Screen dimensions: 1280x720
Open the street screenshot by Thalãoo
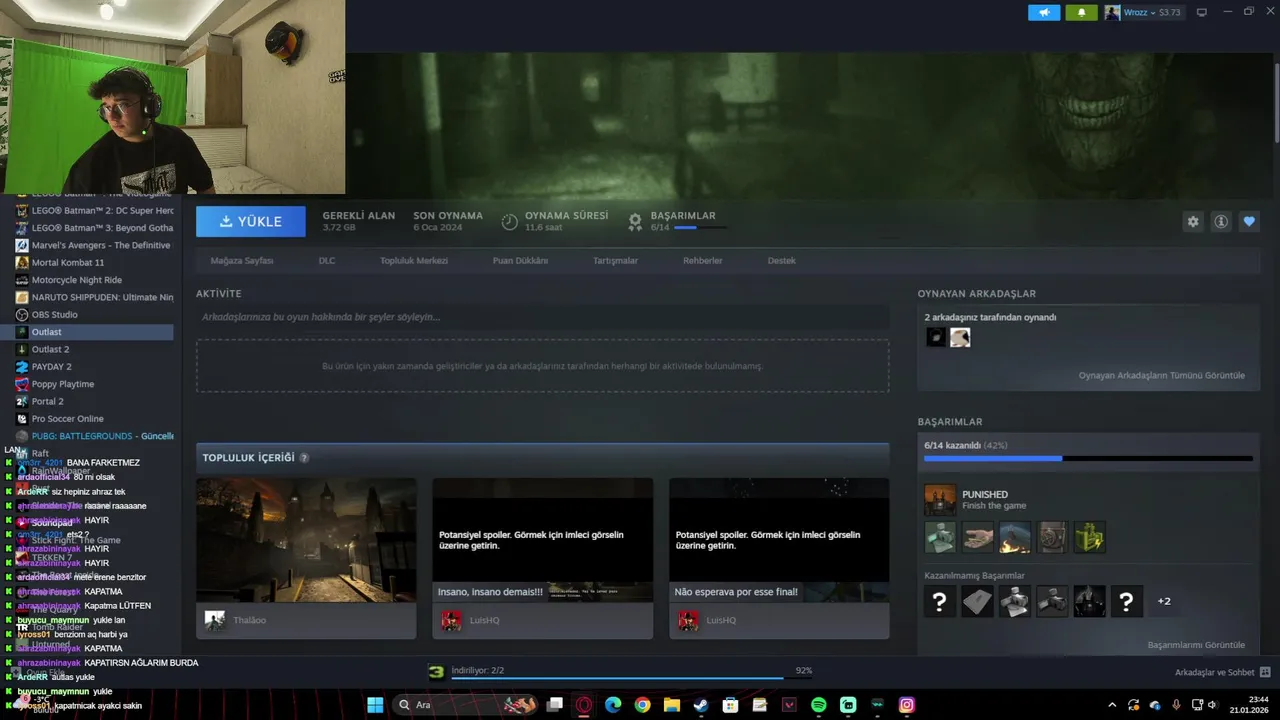[x=306, y=540]
